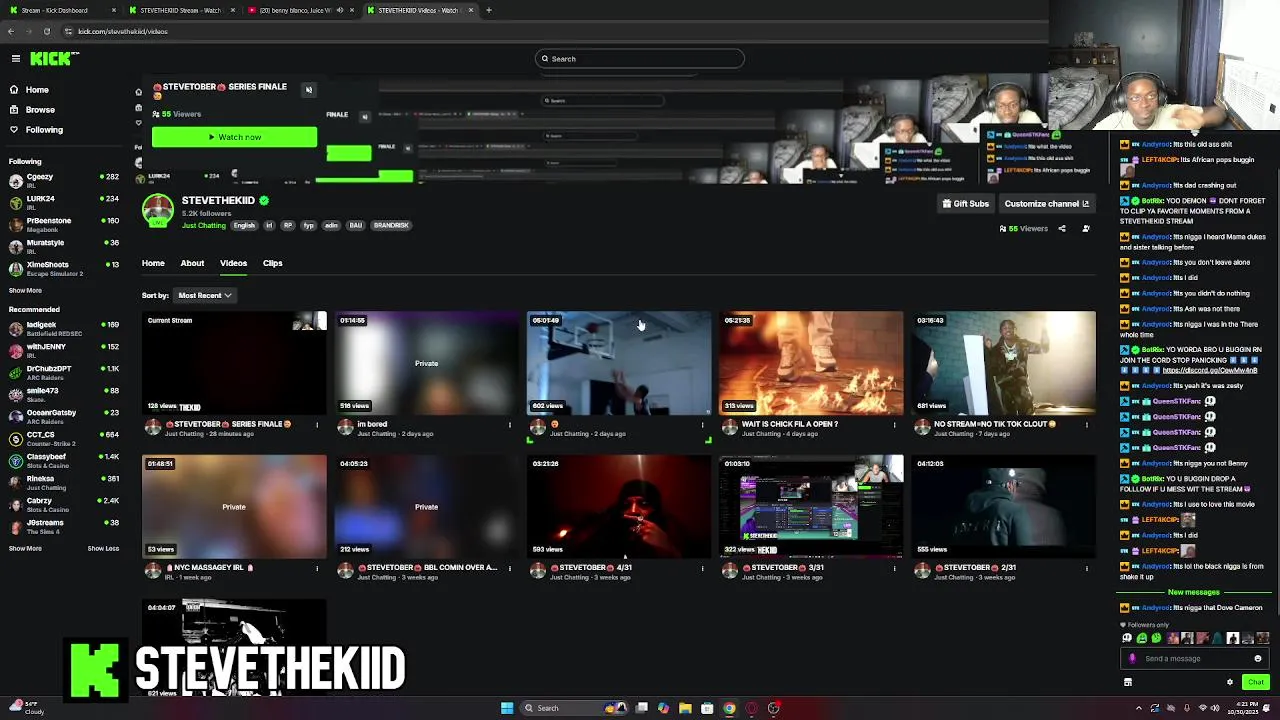Open the emoji picker in chat input

pos(1258,659)
